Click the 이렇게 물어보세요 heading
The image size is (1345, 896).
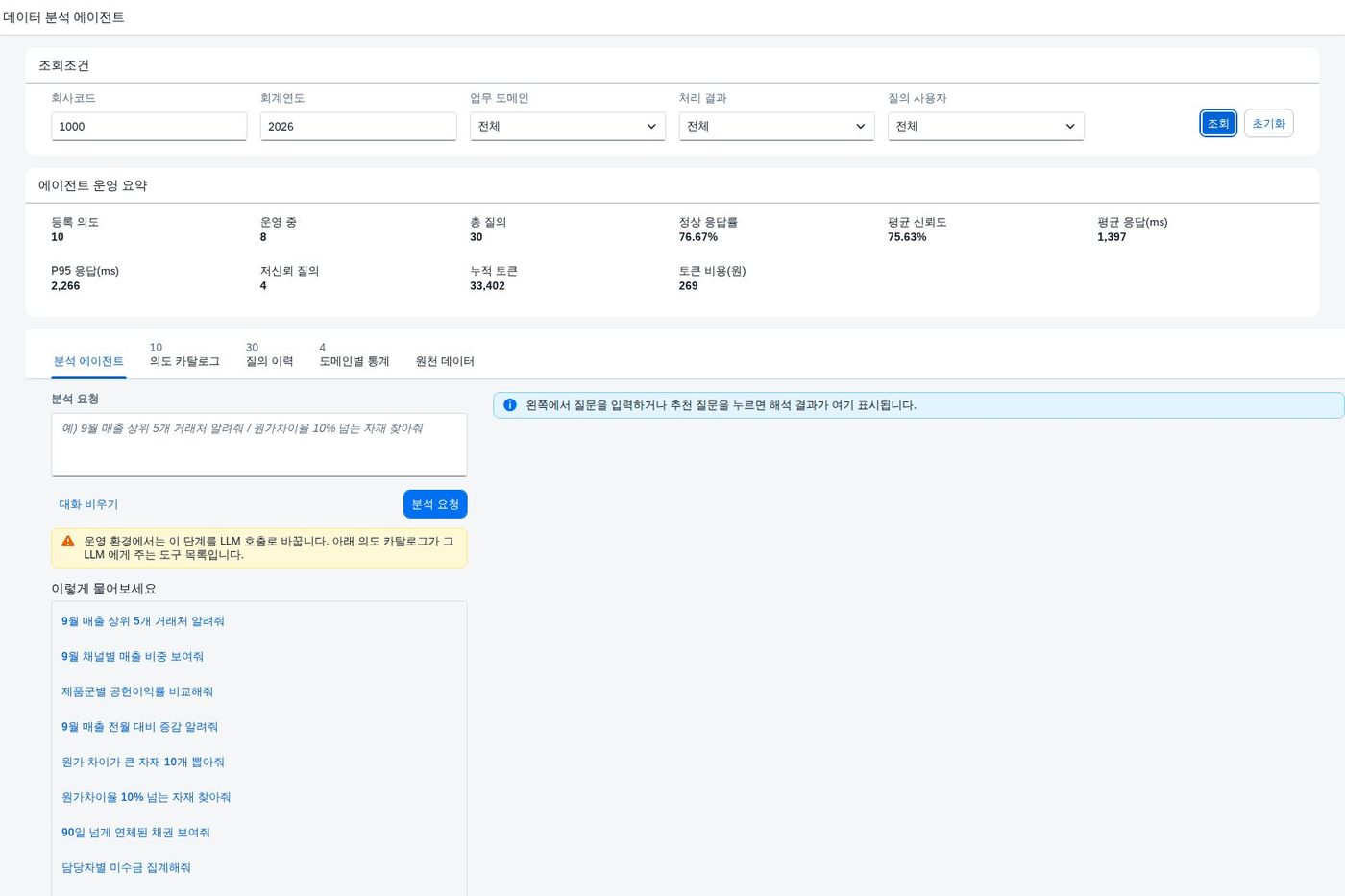(x=104, y=589)
